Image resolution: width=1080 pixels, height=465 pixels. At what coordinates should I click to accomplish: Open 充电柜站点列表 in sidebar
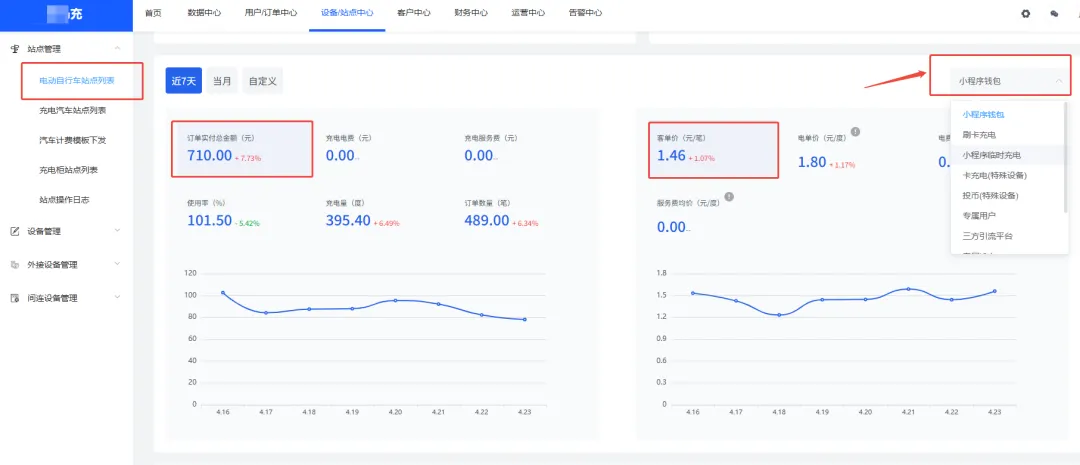68,169
